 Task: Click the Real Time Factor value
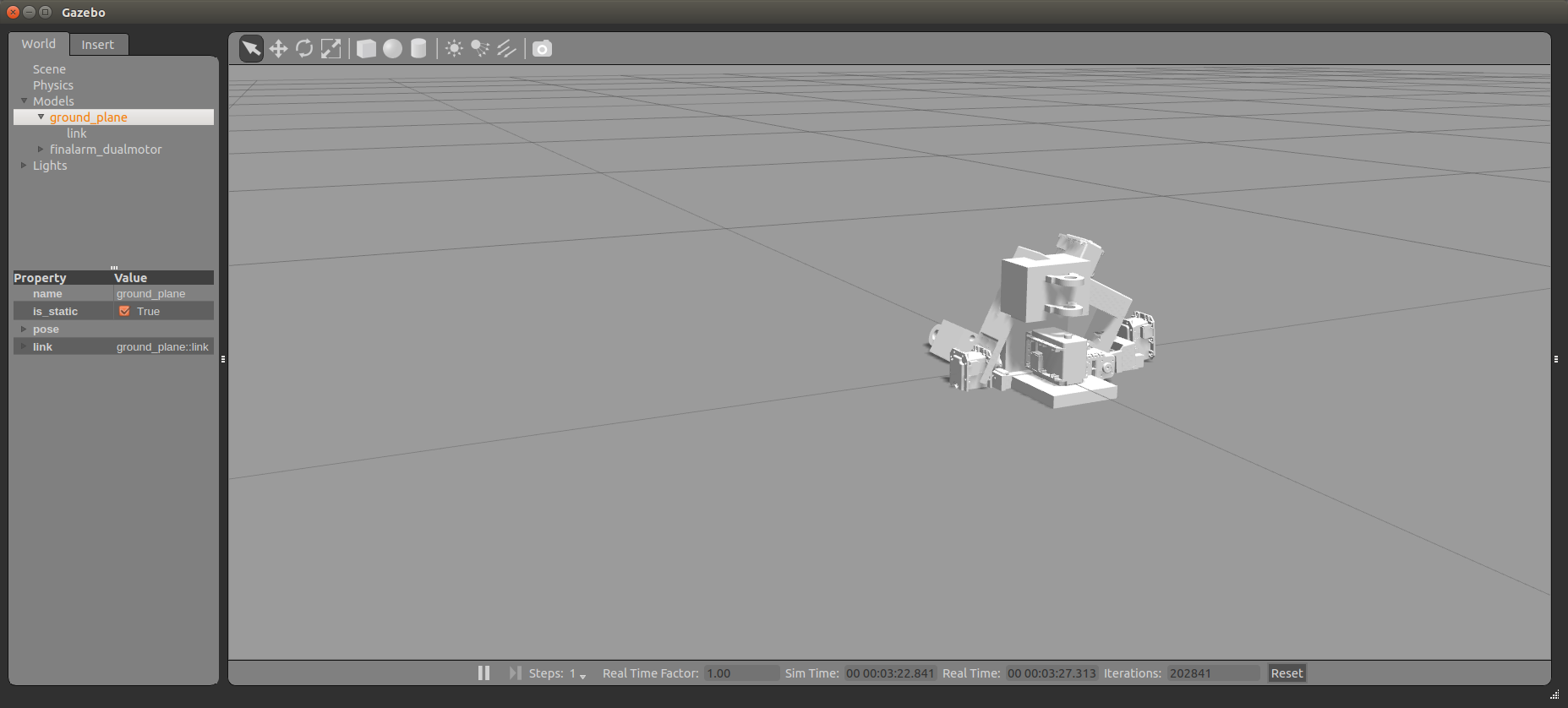741,673
